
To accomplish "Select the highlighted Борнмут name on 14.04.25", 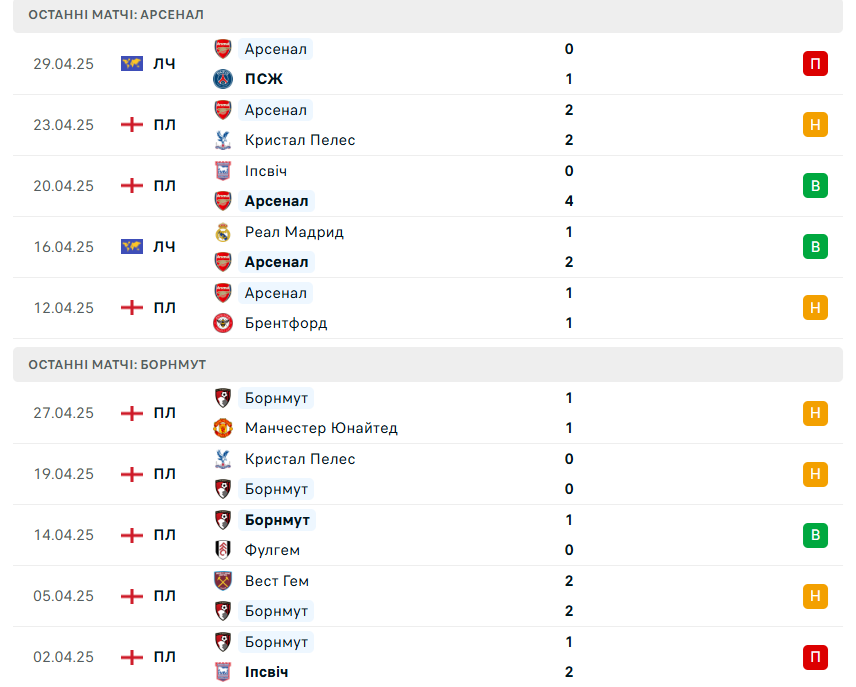I will 277,520.
